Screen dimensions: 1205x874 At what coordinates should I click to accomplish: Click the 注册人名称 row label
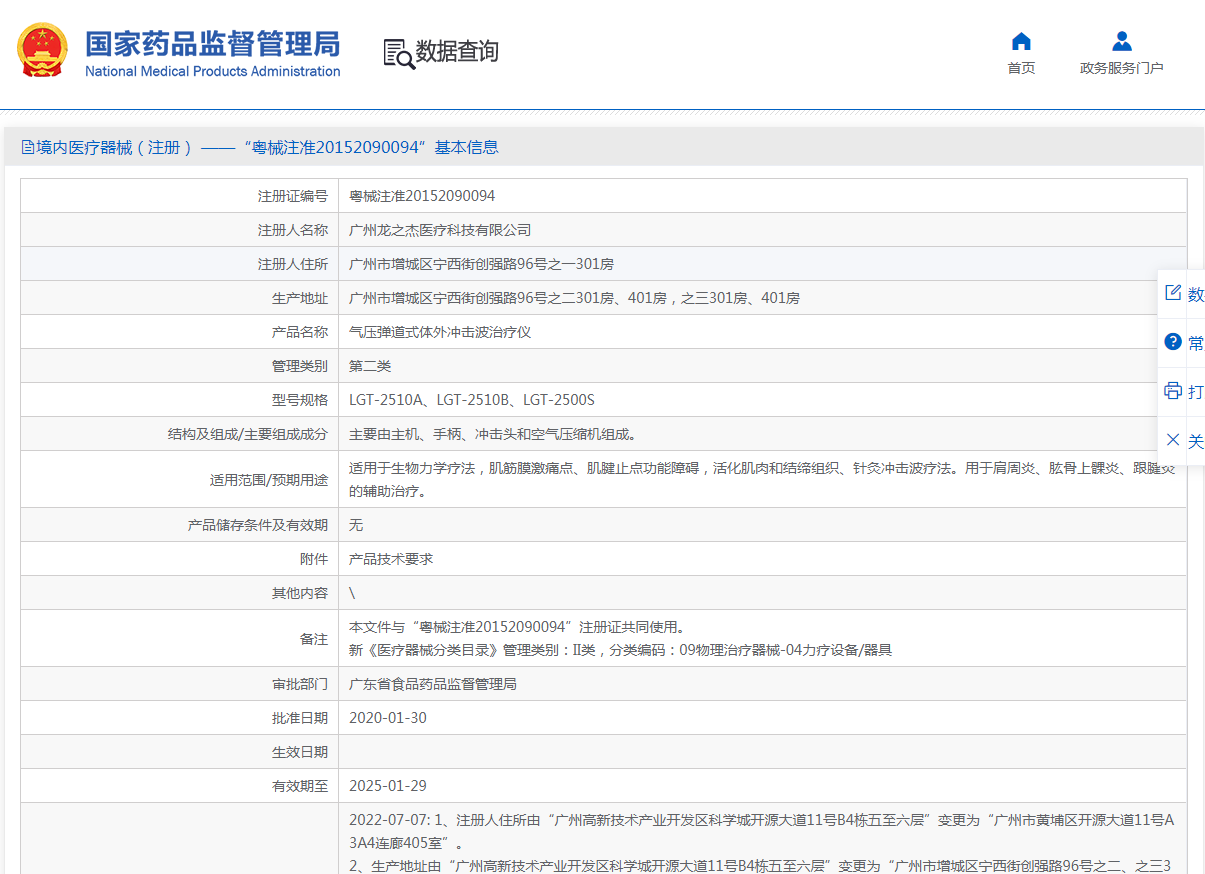[293, 230]
